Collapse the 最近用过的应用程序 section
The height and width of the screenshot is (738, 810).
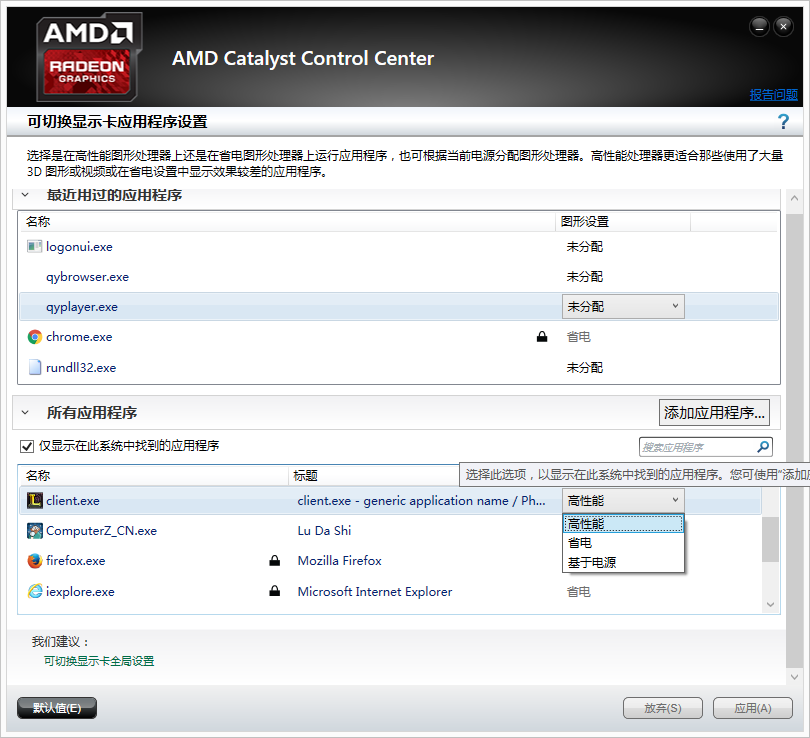point(25,195)
